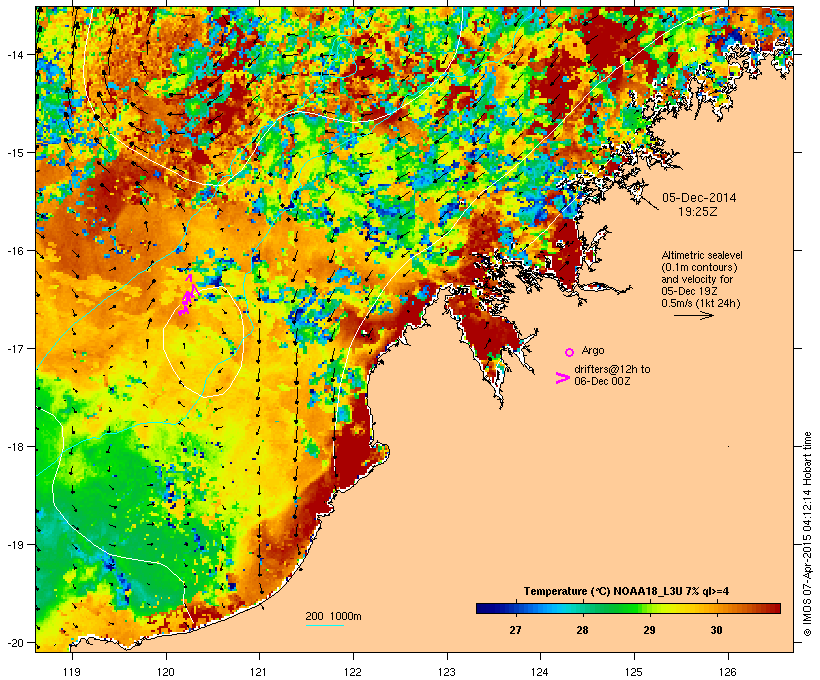The height and width of the screenshot is (680, 820).
Task: Click the longitude axis label 119
Action: click(72, 672)
